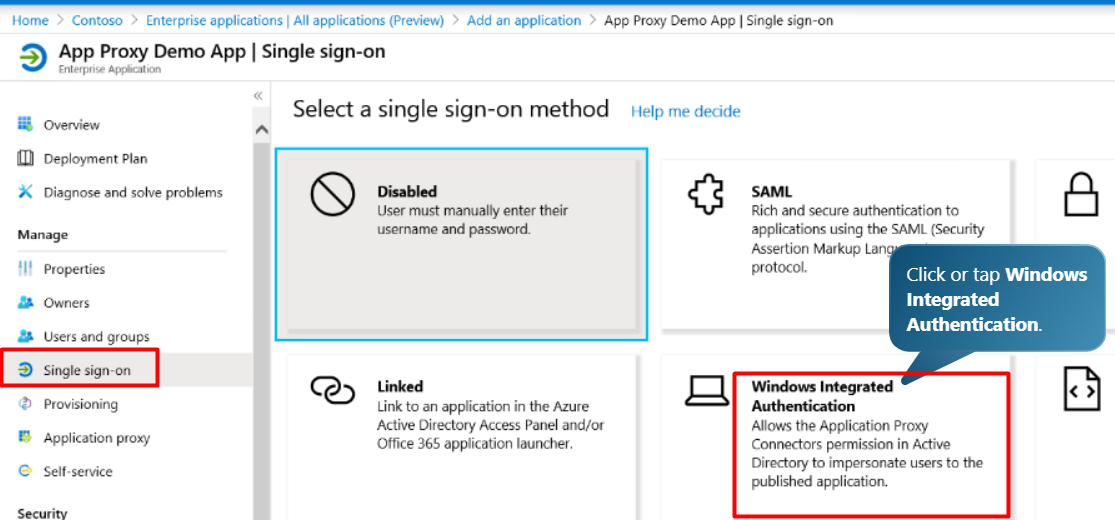Click the Owners people icon
The width and height of the screenshot is (1115, 520).
(26, 302)
